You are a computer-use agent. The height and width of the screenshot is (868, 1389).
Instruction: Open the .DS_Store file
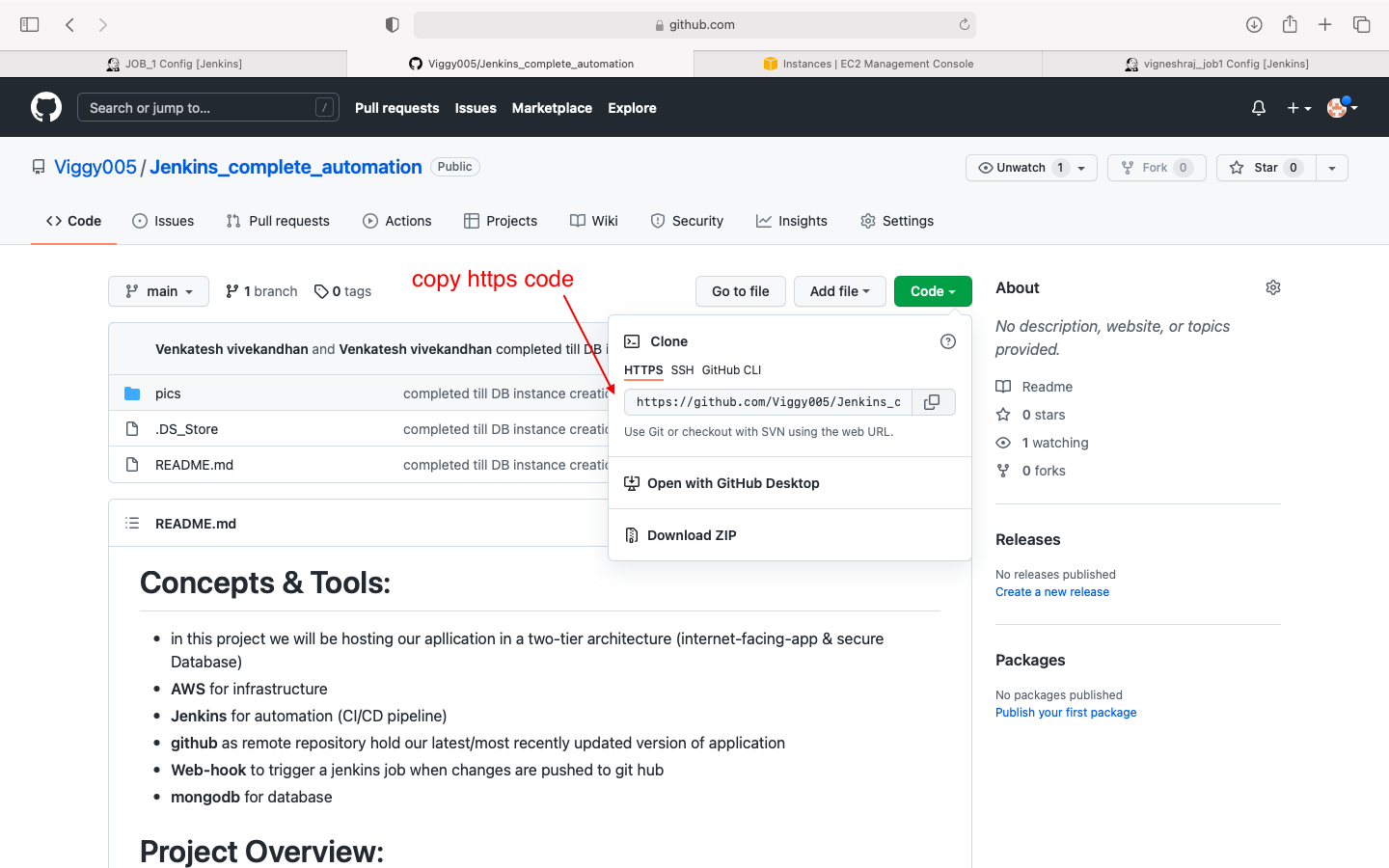point(186,429)
